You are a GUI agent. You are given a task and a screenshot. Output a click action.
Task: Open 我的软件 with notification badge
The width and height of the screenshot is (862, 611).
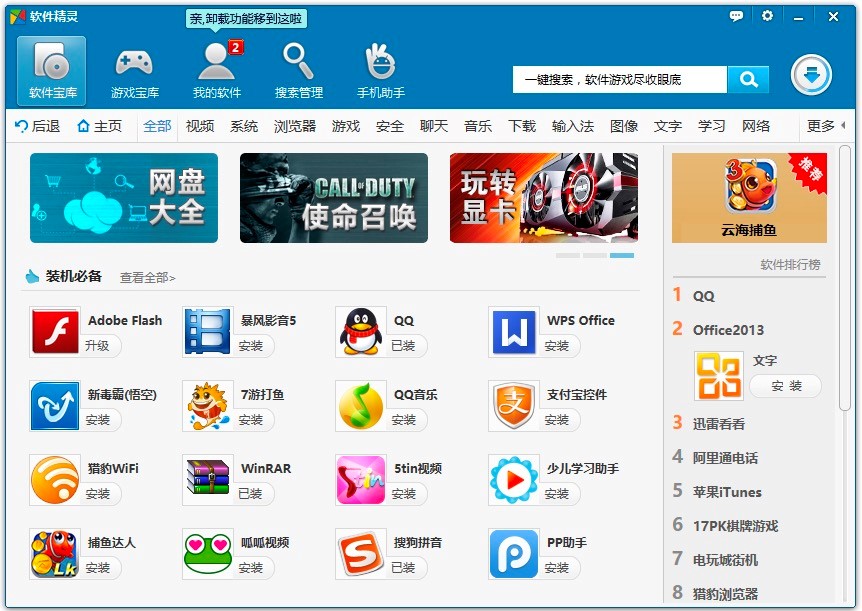[x=217, y=70]
